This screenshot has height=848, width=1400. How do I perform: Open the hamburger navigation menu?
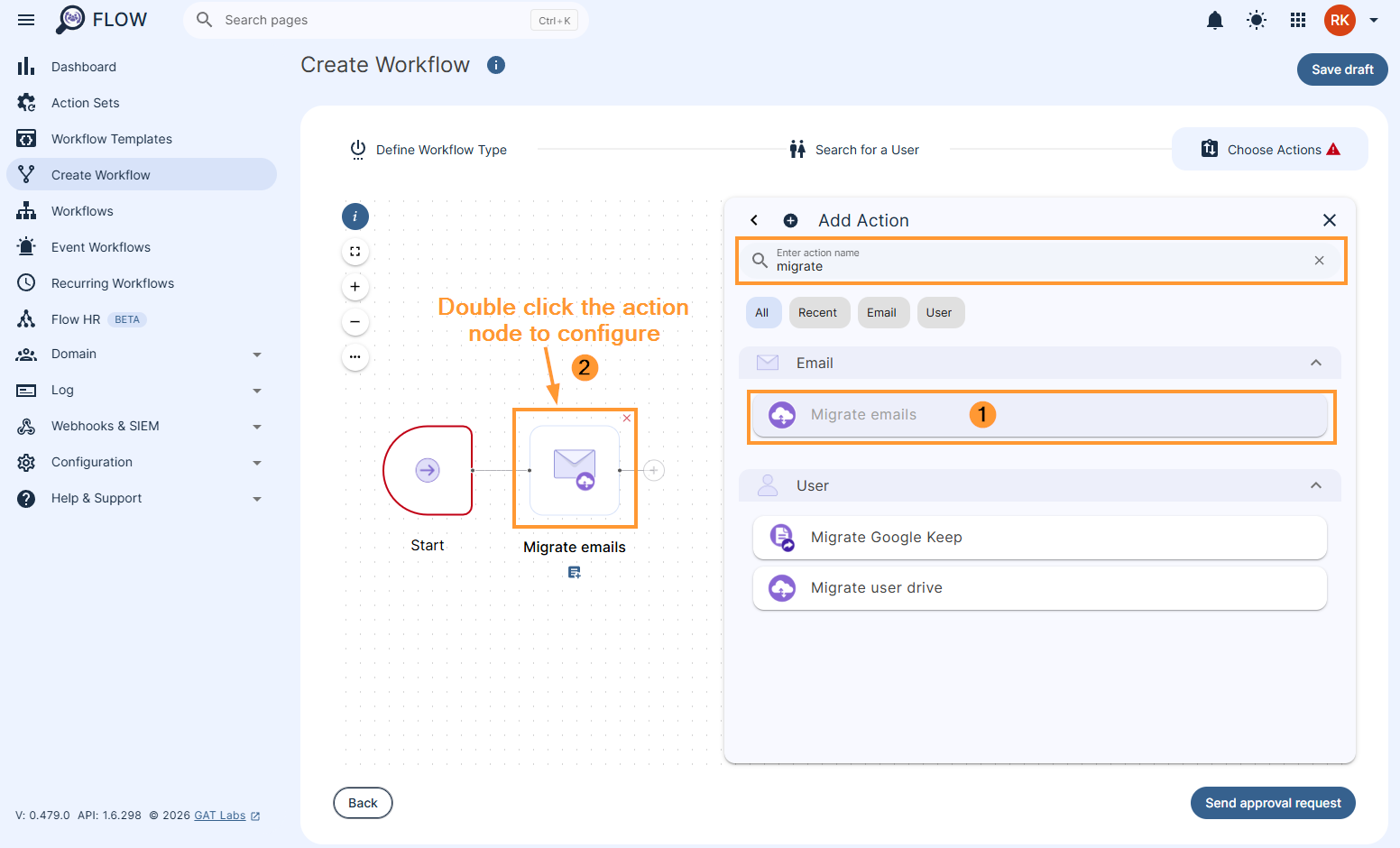26,20
